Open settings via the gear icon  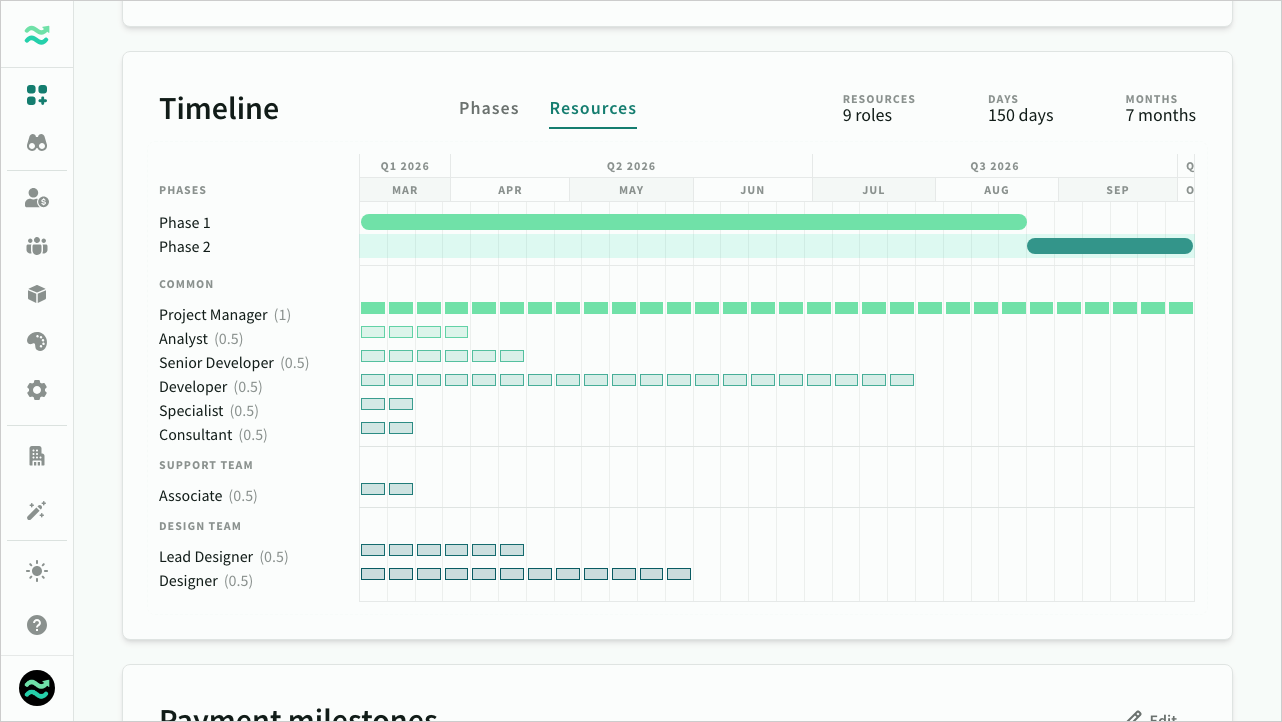37,390
